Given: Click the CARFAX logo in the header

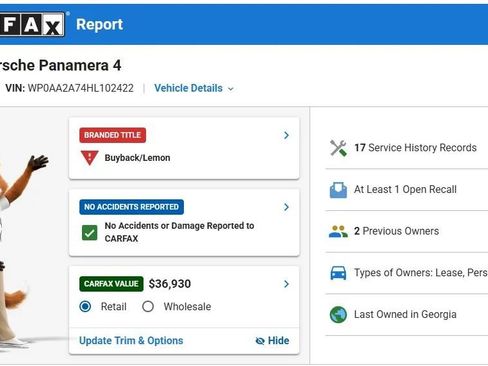Looking at the screenshot, I should 32,24.
